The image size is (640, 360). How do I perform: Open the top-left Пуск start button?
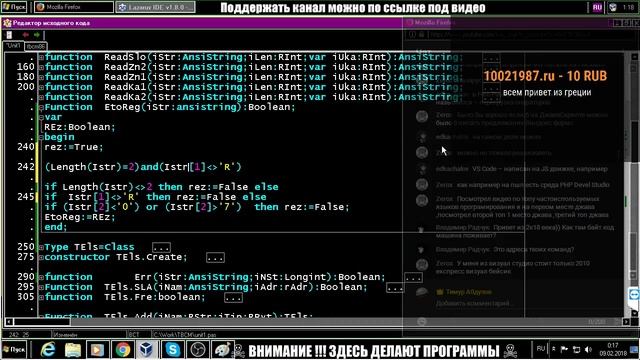click(x=14, y=7)
